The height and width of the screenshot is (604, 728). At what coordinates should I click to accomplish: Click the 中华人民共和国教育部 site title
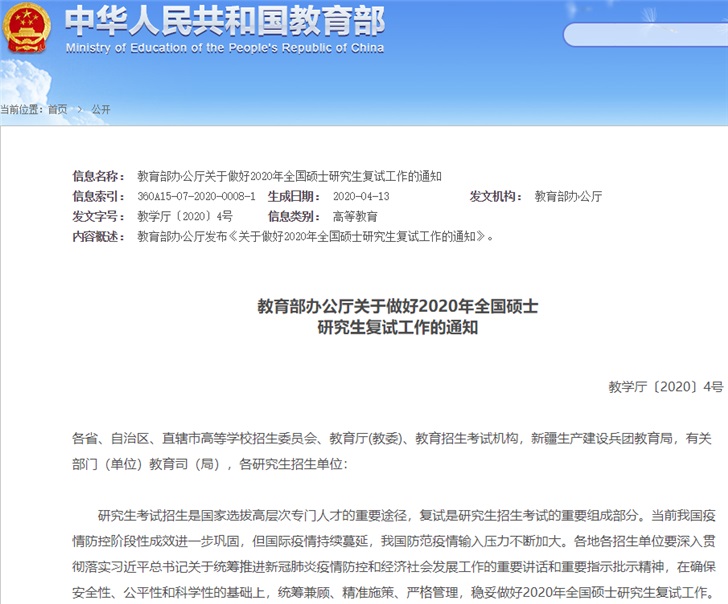pos(224,21)
